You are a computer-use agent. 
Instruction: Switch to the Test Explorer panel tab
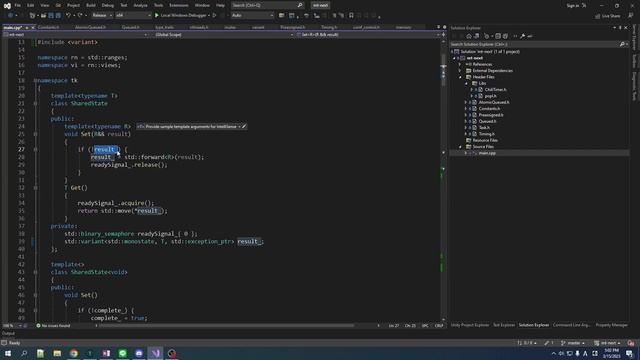[x=504, y=325]
